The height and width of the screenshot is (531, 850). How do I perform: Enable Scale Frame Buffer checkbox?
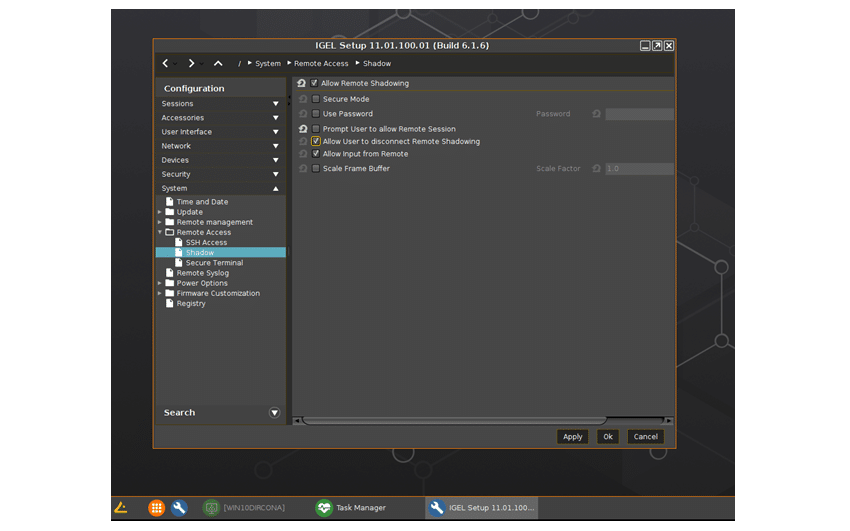316,169
